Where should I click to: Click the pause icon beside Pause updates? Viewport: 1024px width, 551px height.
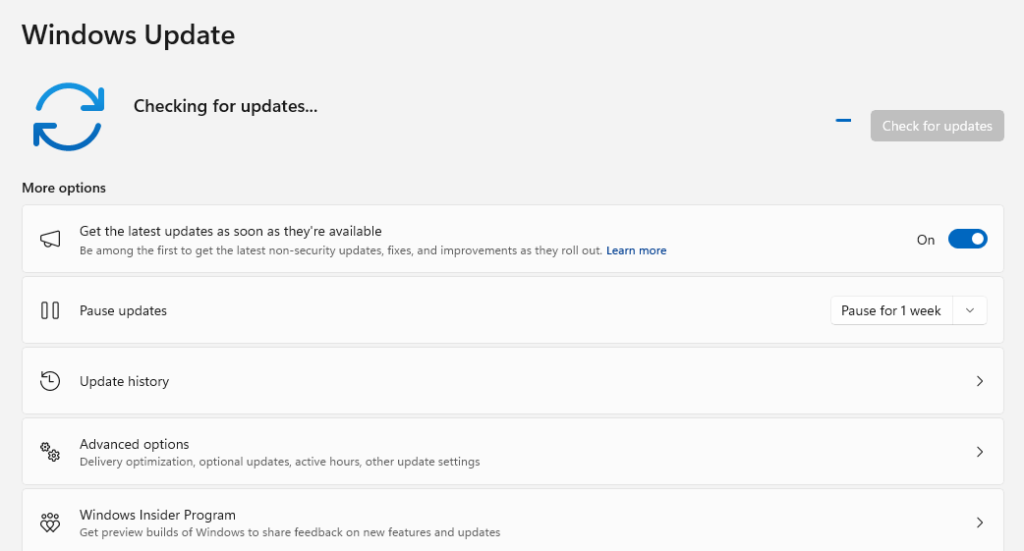click(x=50, y=311)
